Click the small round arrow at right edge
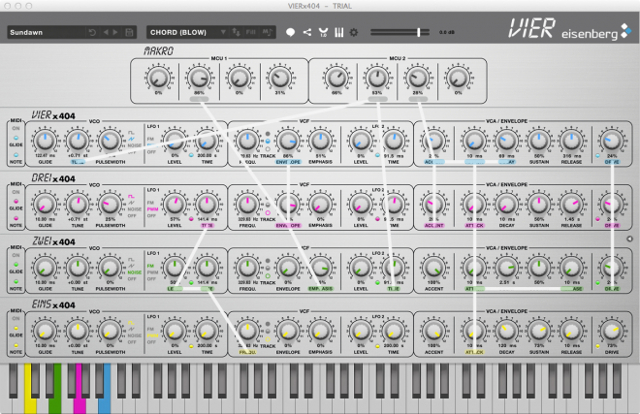Screen dimensions: 640x414 (x=630, y=239)
